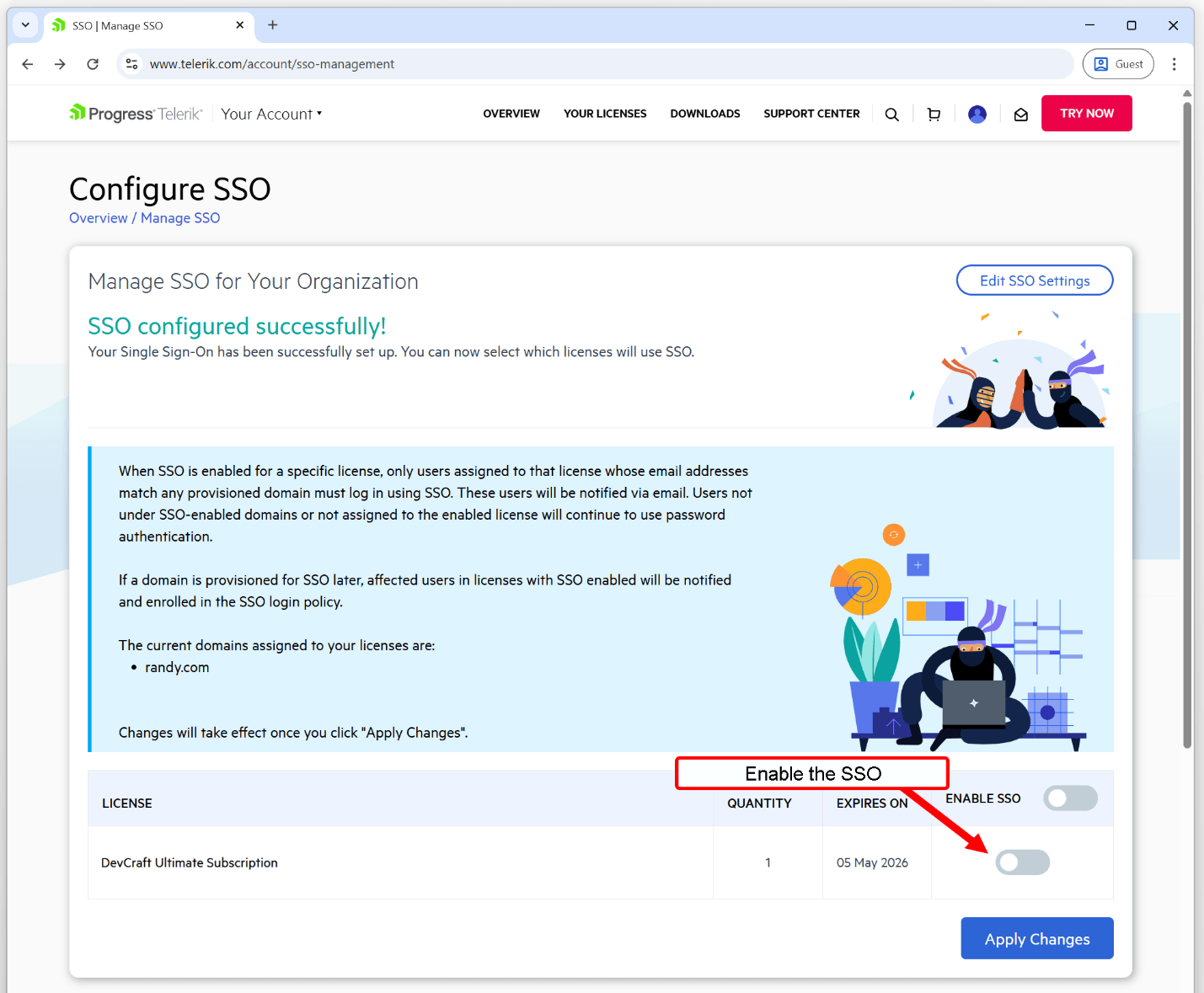
Task: Toggle the Enable SSO header switch
Action: pos(1070,798)
